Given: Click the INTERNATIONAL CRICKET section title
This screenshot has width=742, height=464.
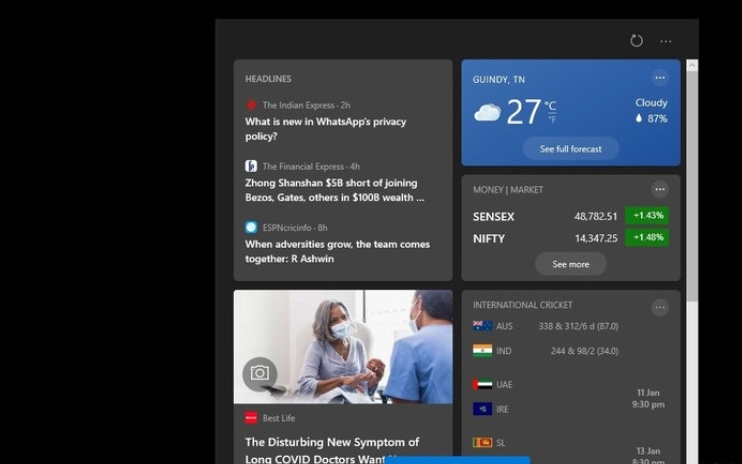Looking at the screenshot, I should 522,305.
